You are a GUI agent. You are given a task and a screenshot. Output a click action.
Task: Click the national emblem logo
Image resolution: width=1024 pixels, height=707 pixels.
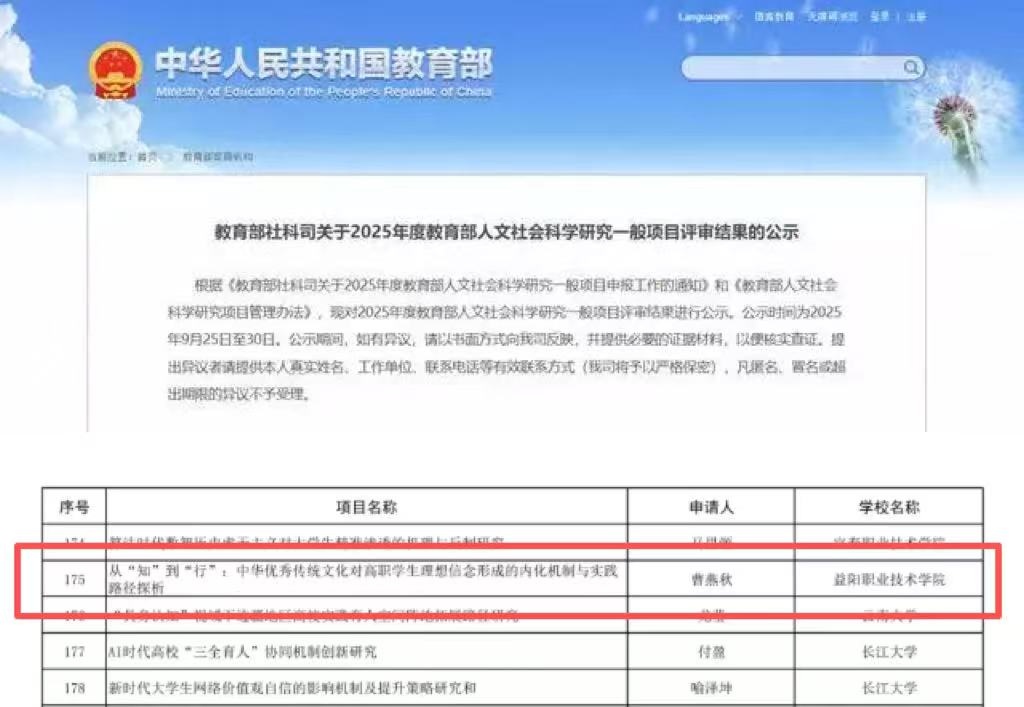(x=115, y=71)
